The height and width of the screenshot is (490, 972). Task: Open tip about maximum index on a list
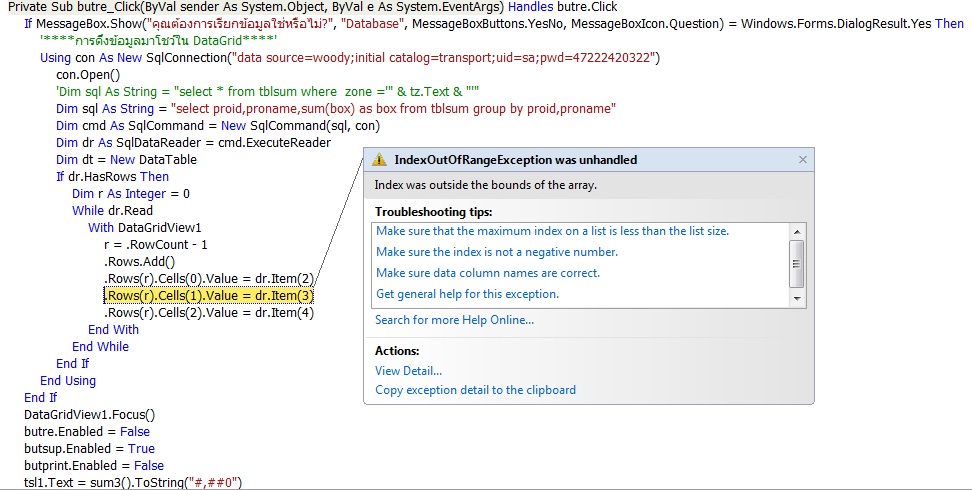[x=552, y=231]
